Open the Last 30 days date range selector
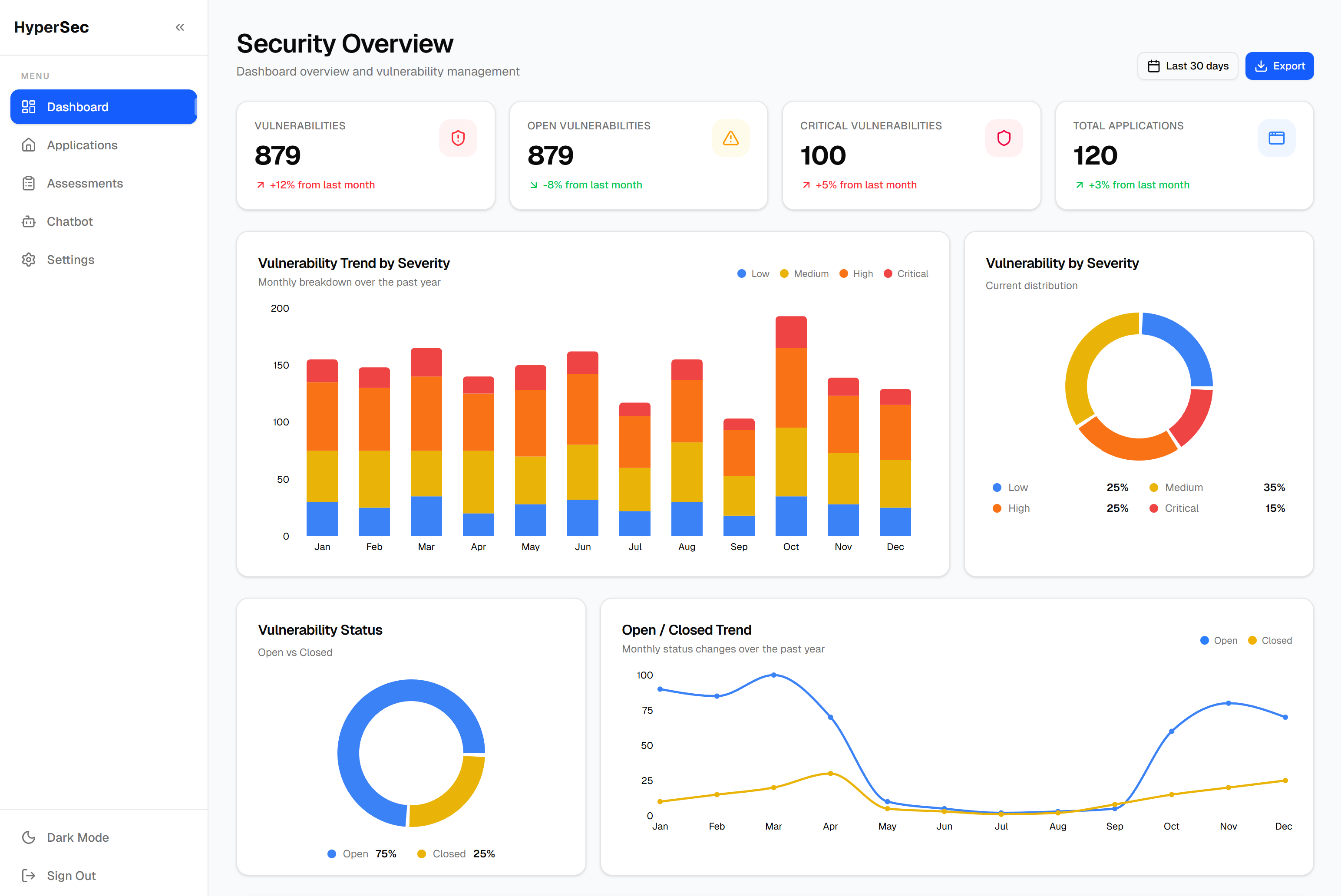This screenshot has width=1341, height=896. click(x=1187, y=66)
